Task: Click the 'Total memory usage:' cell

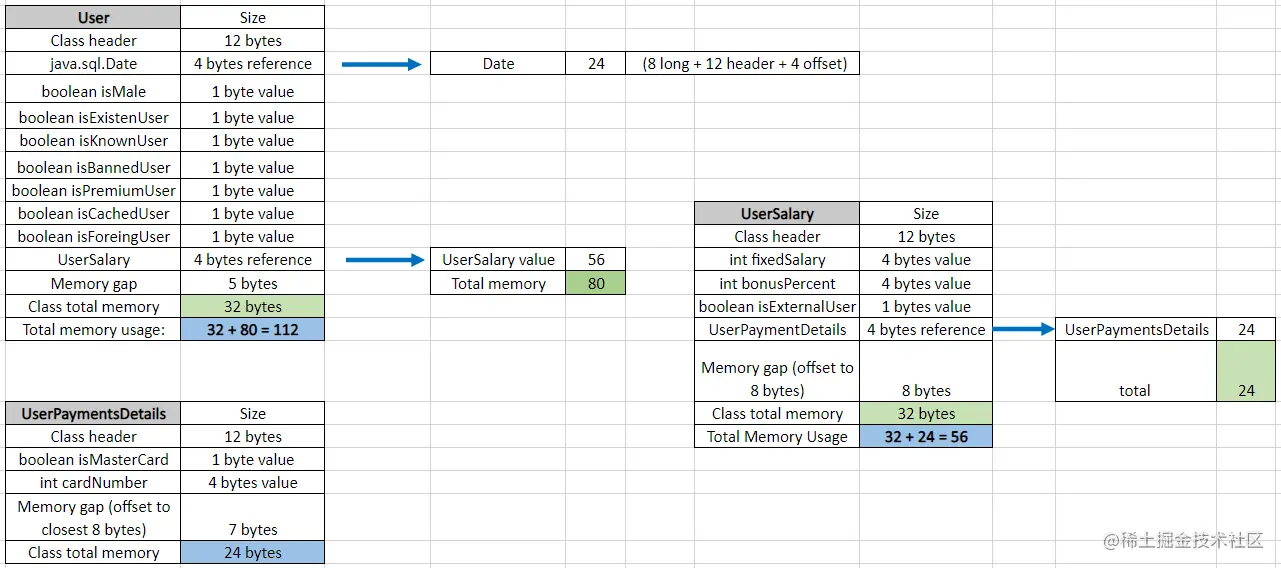Action: [93, 329]
